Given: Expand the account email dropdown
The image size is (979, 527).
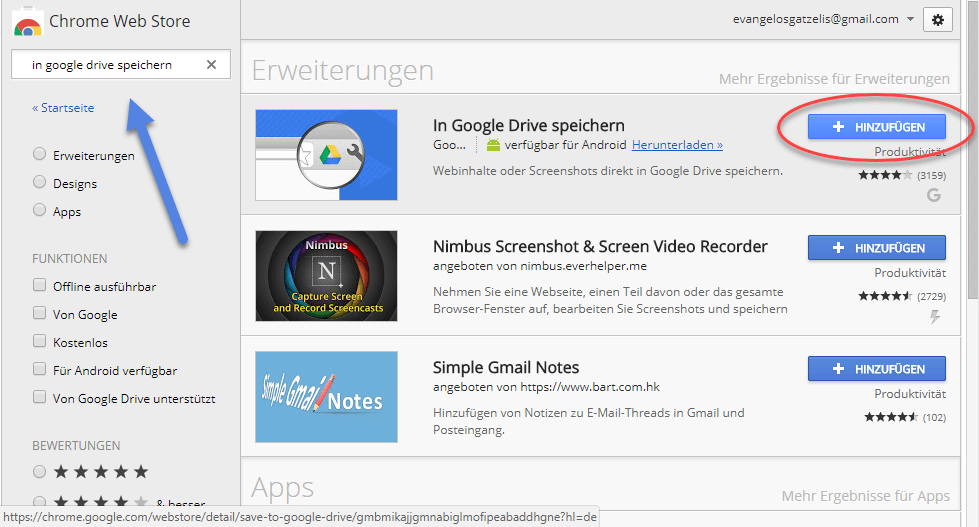Looking at the screenshot, I should (x=910, y=19).
